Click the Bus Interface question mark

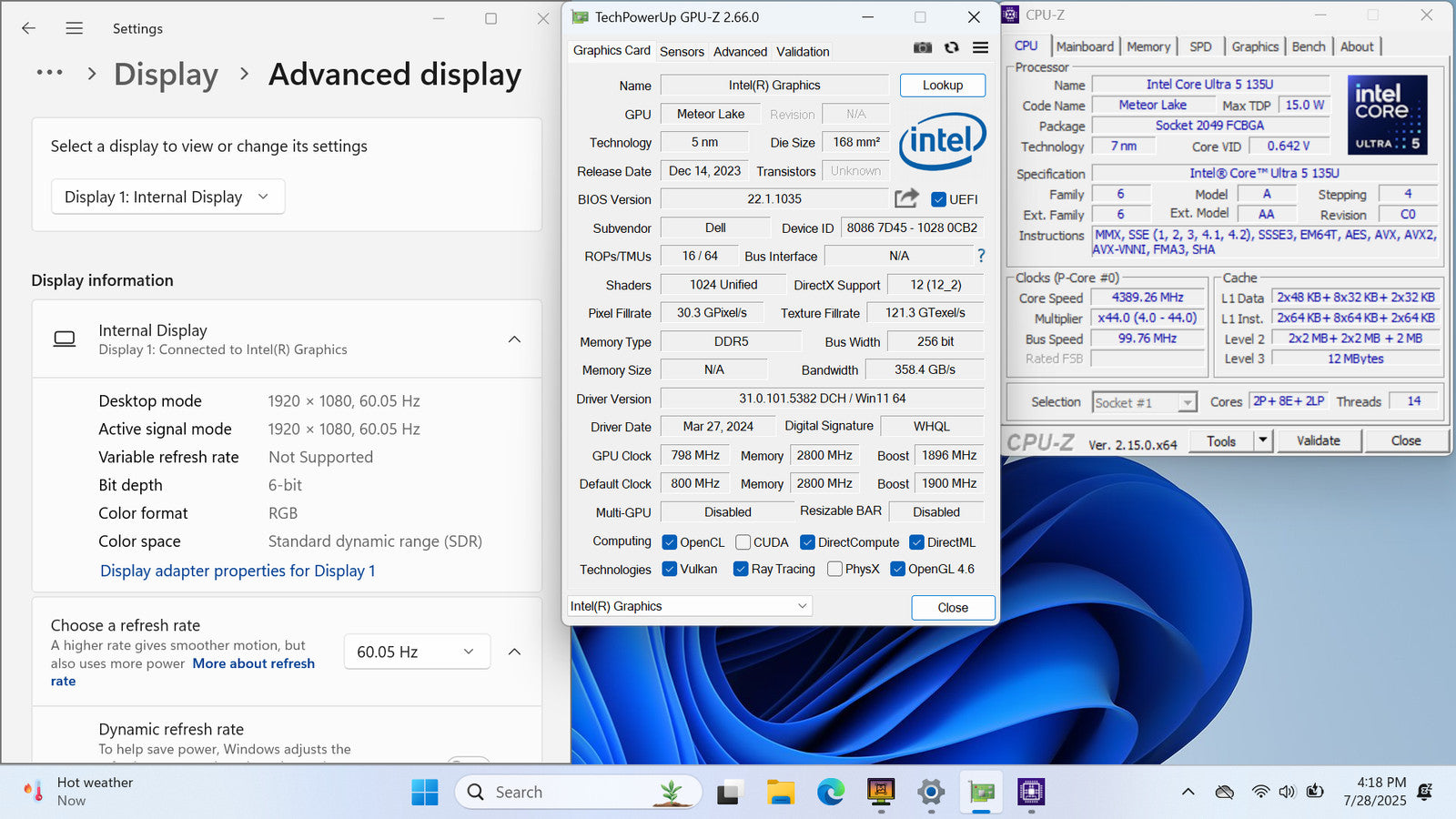coord(981,256)
